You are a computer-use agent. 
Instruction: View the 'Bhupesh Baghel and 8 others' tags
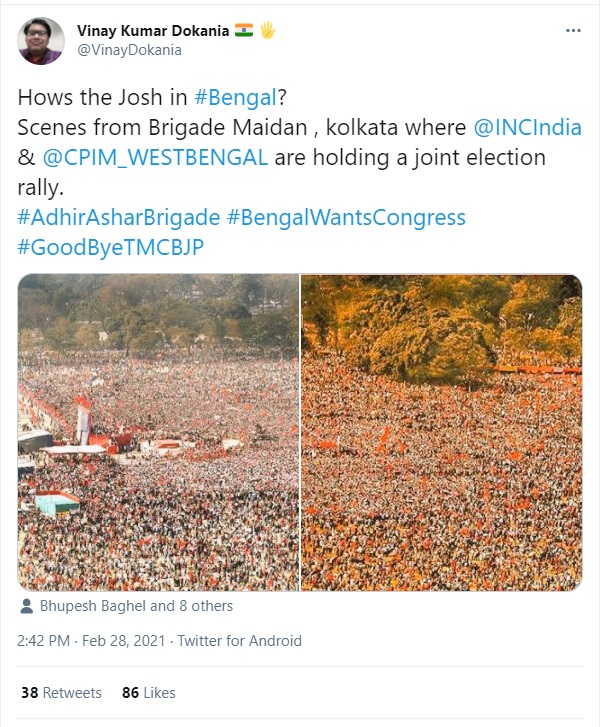point(135,606)
